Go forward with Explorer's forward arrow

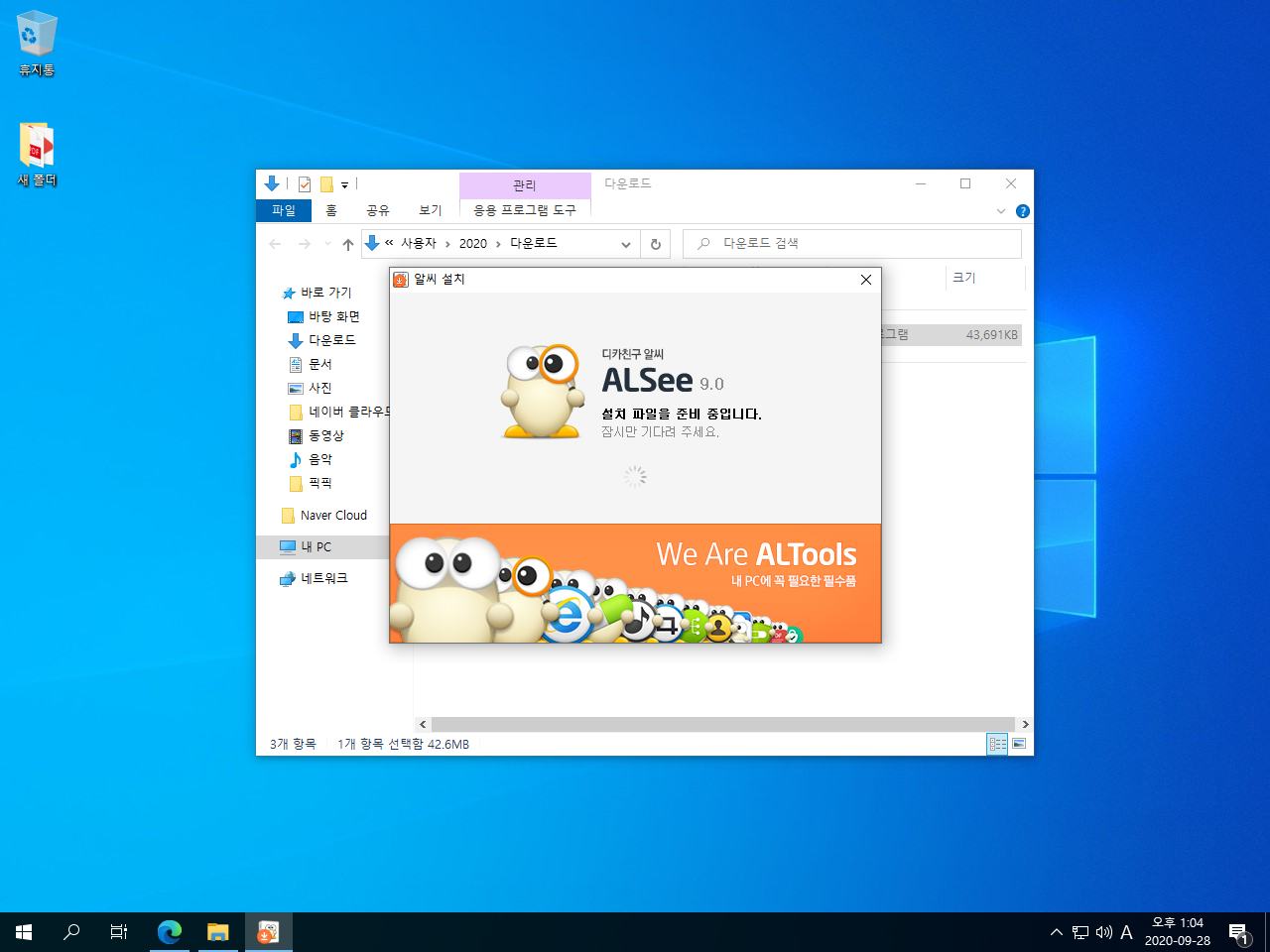[x=305, y=244]
